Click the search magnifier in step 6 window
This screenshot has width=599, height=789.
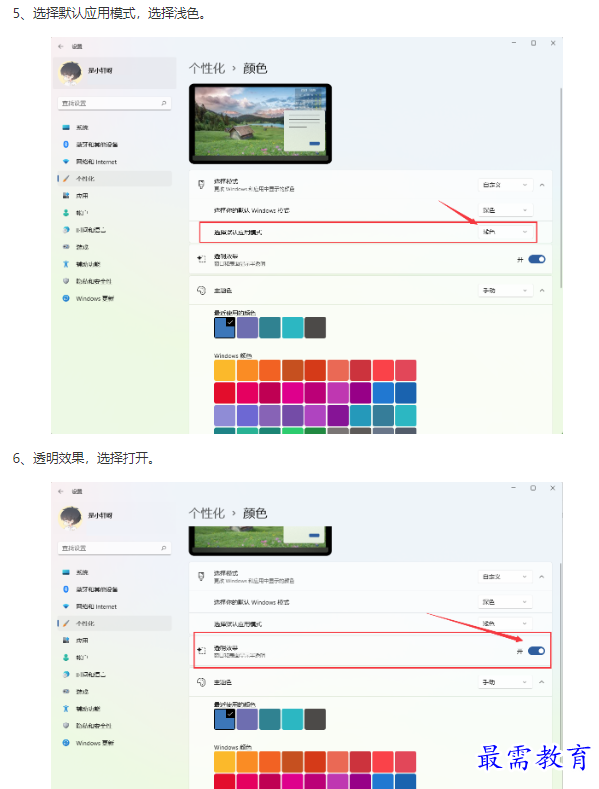164,548
